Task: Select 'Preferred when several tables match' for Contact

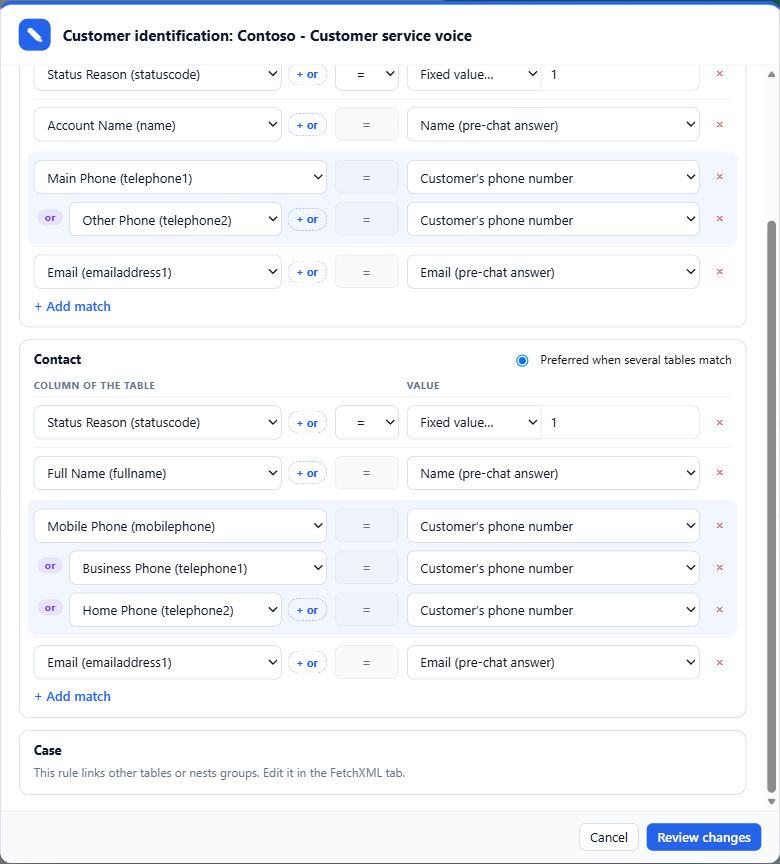Action: (522, 360)
